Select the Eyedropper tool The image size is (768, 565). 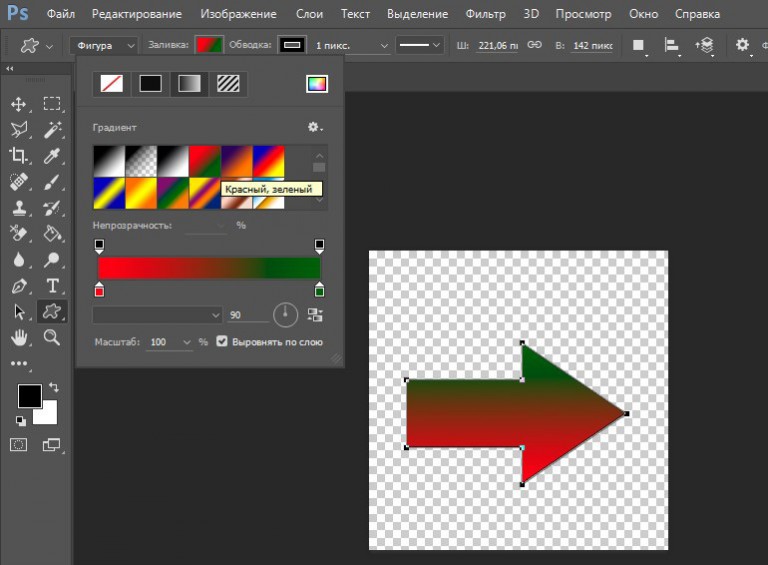pos(52,156)
